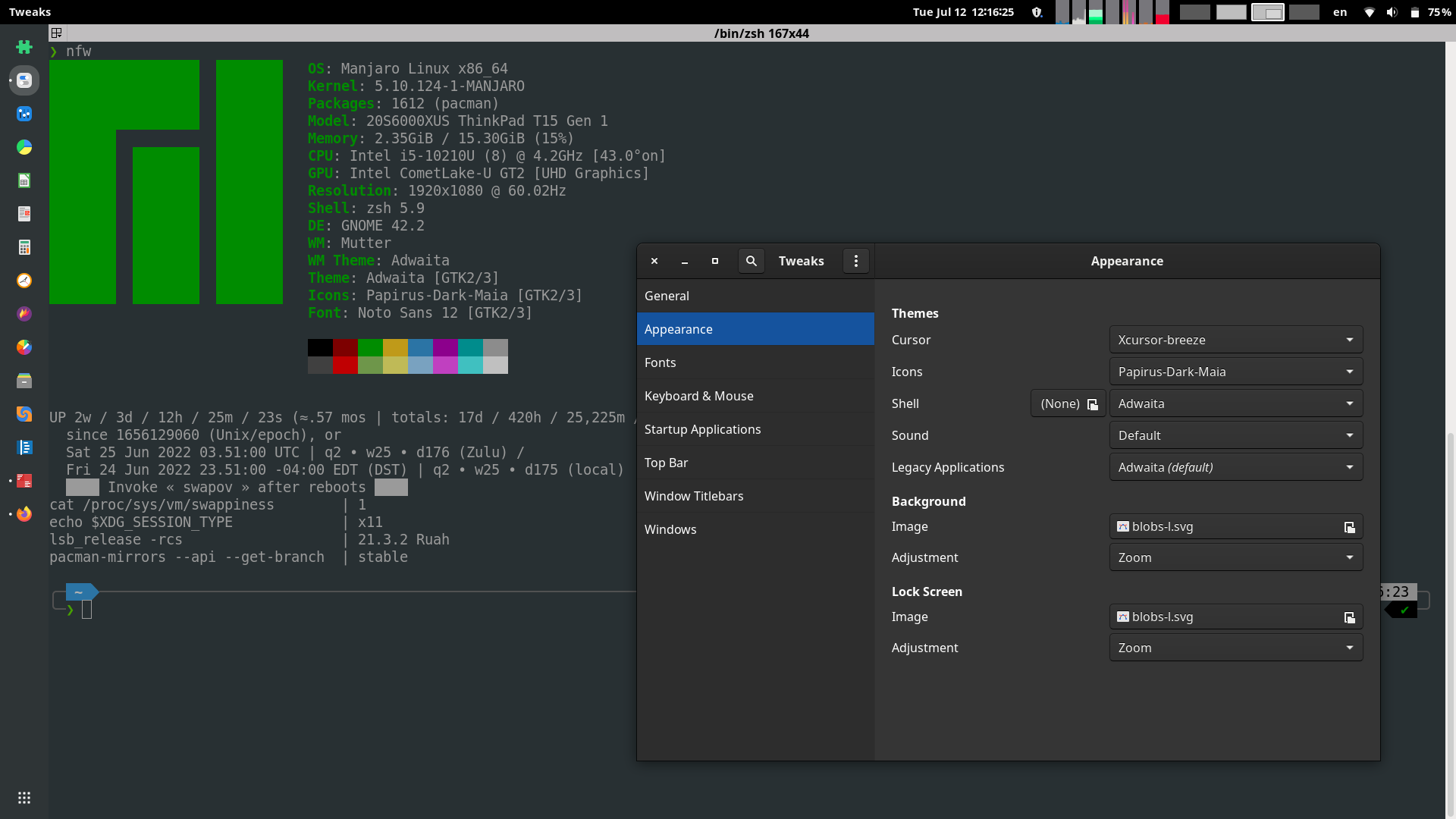The image size is (1456, 819).
Task: Launch the Calculator from the dock
Action: [24, 247]
